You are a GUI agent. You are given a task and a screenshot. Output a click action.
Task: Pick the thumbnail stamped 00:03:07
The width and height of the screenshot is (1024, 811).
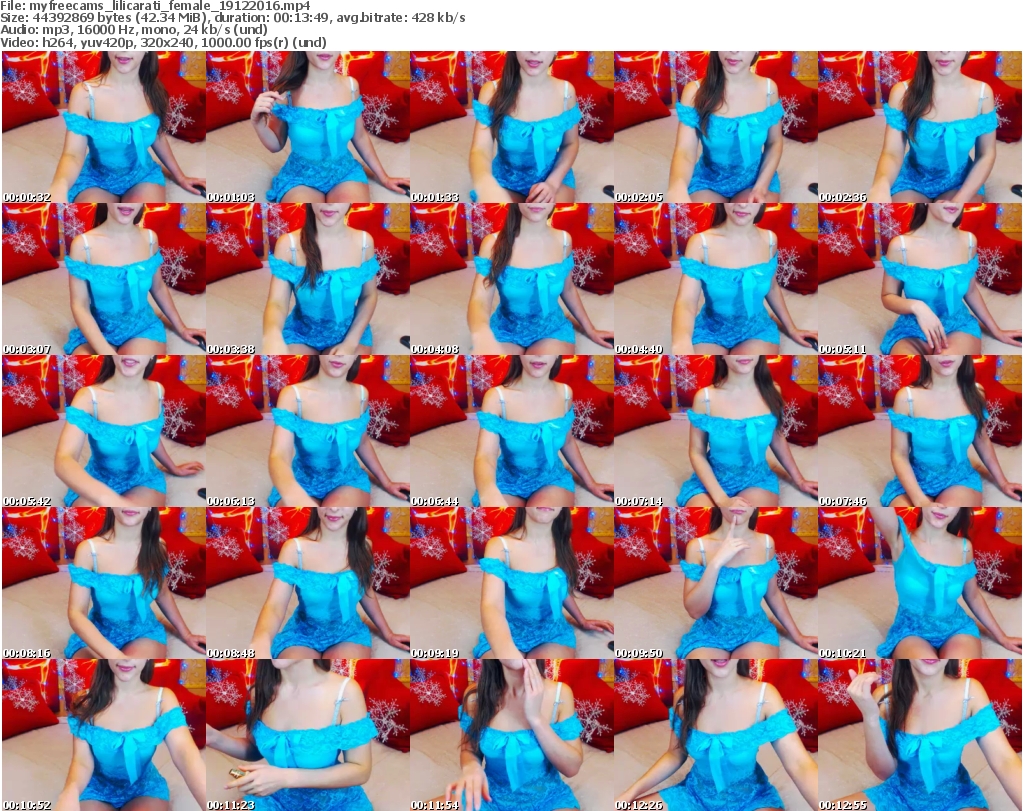pyautogui.click(x=104, y=279)
